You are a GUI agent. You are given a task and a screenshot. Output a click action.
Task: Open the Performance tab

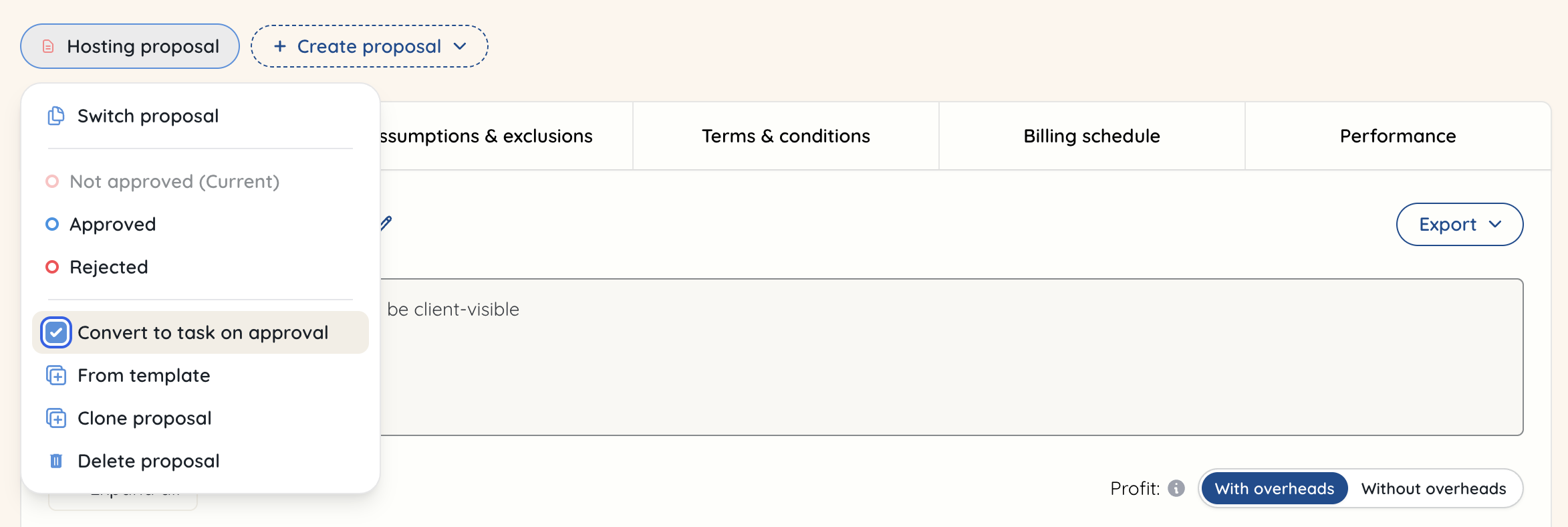1397,136
